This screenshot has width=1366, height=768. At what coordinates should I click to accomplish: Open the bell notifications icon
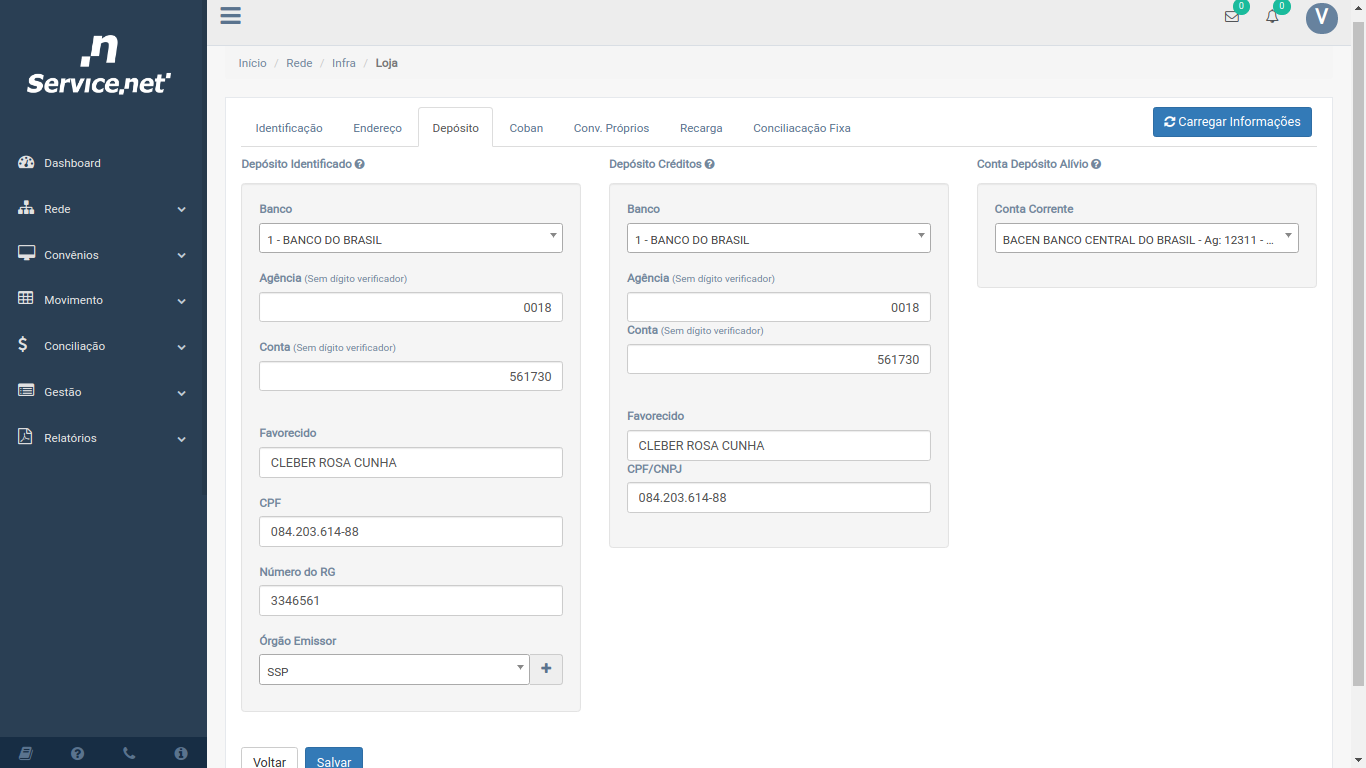click(x=1272, y=17)
